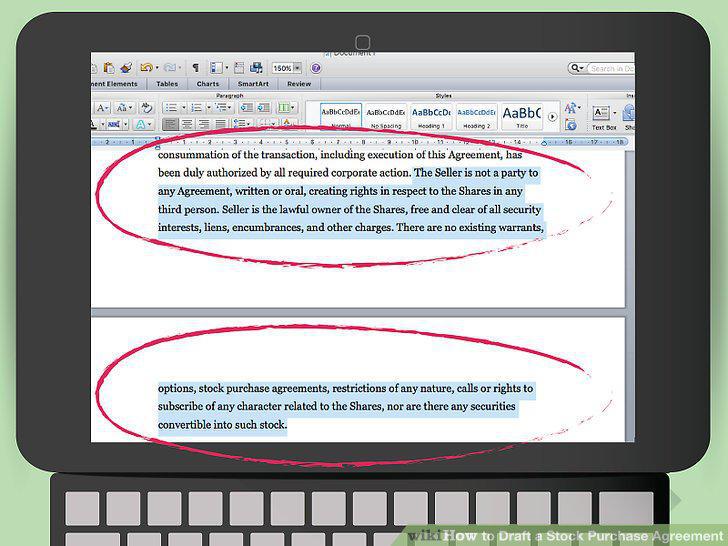This screenshot has height=546, width=728.
Task: Open the Styles pane icon below Change Styles
Action: click(x=571, y=124)
